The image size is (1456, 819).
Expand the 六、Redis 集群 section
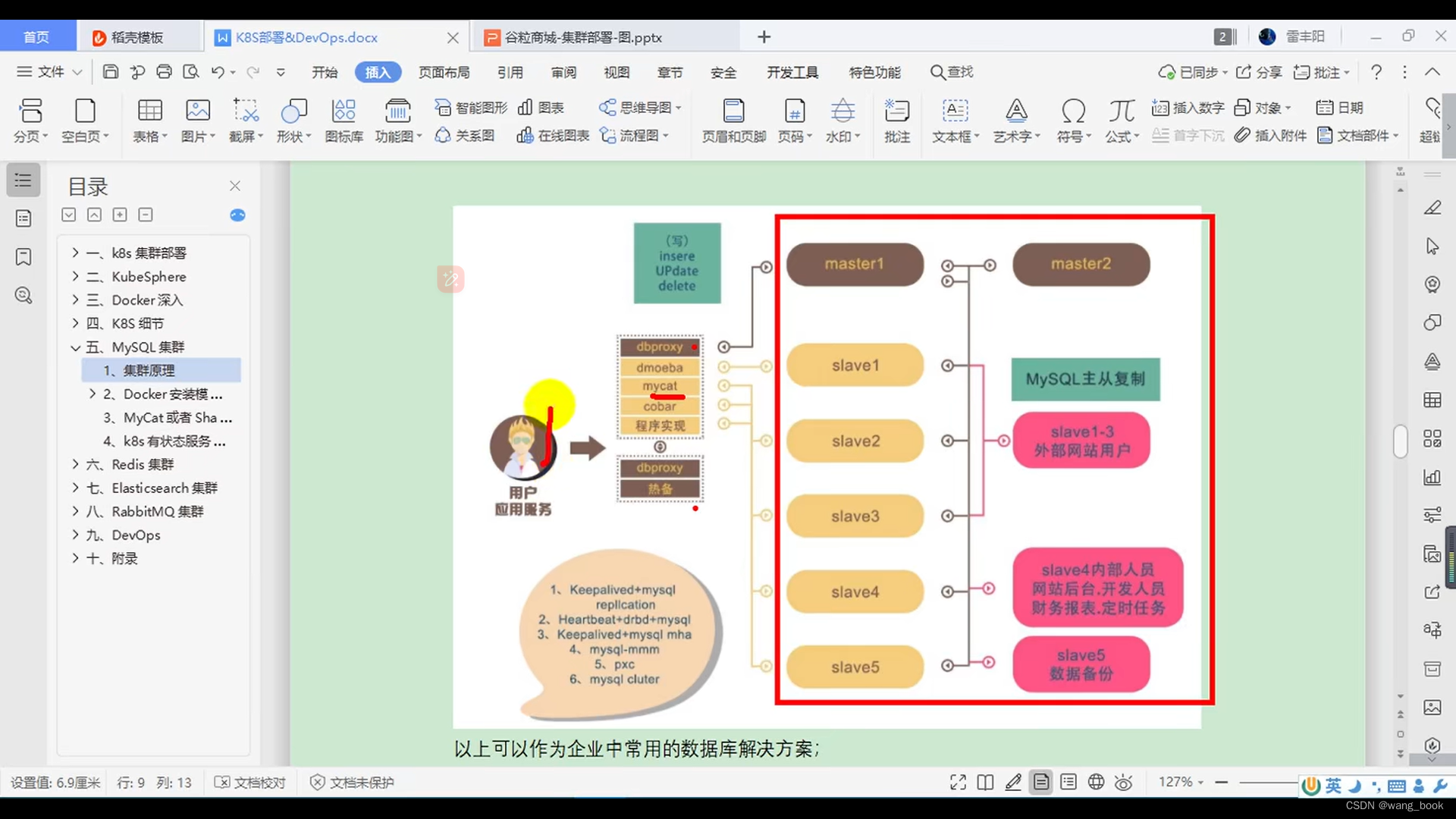[x=75, y=464]
